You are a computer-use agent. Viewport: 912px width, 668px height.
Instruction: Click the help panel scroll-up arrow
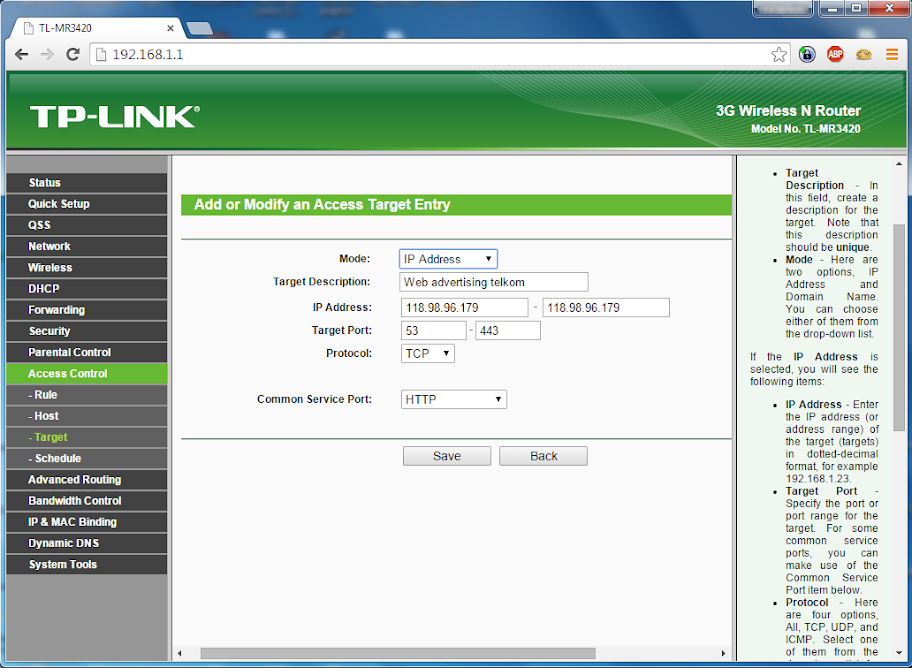pyautogui.click(x=899, y=165)
